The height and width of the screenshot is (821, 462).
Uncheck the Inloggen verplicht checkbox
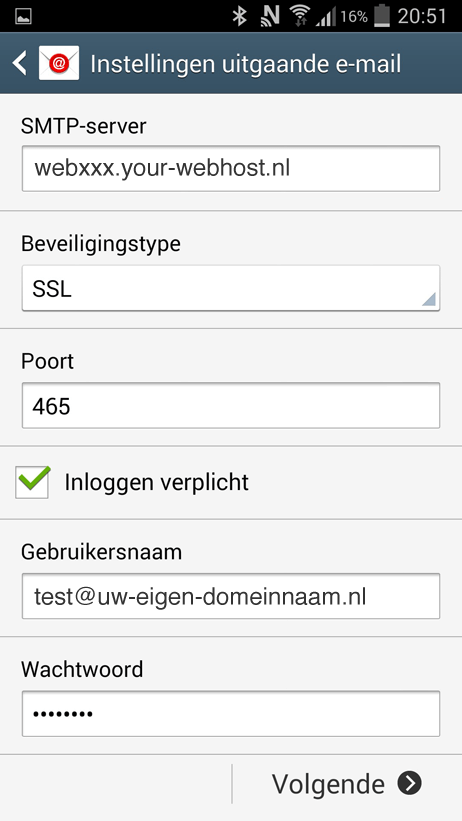click(x=33, y=482)
